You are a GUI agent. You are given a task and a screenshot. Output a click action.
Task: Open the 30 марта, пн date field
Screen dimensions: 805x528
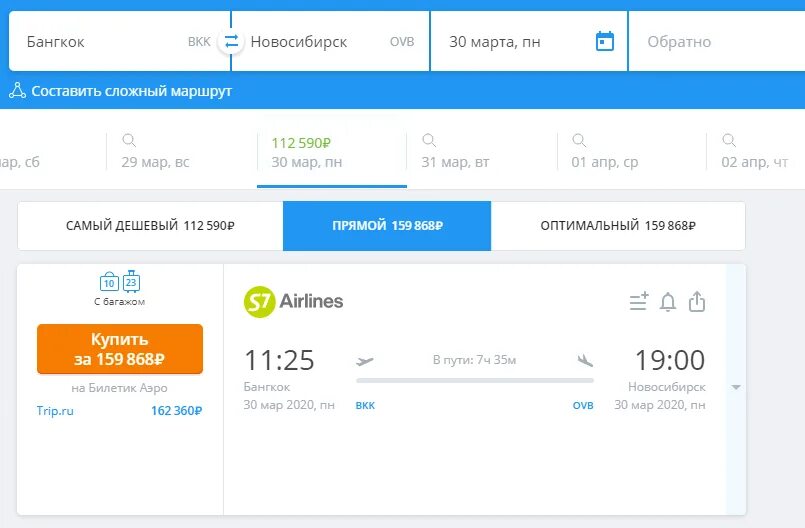click(529, 41)
